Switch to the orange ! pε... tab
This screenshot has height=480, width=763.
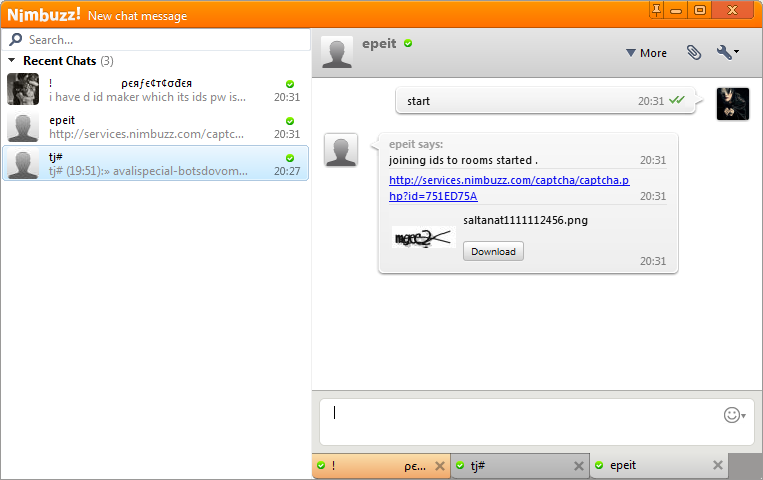tap(381, 466)
